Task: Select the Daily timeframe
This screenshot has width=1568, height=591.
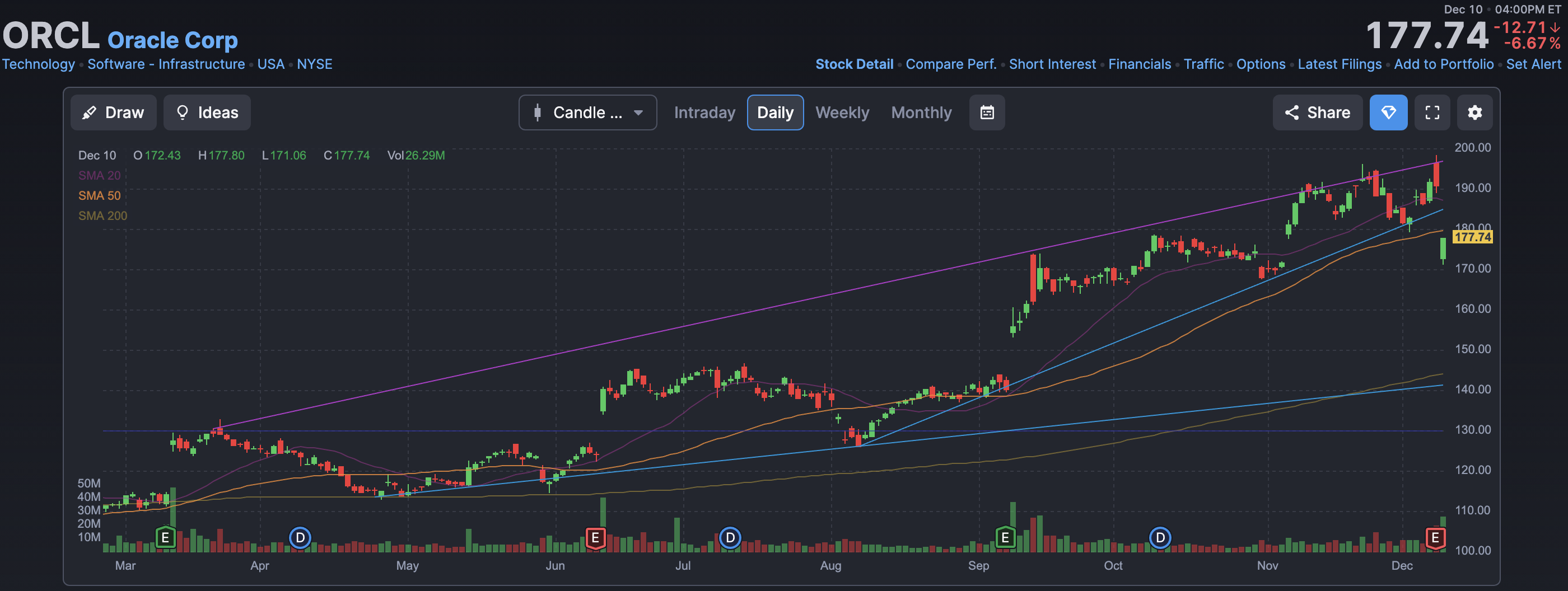Action: pyautogui.click(x=775, y=112)
